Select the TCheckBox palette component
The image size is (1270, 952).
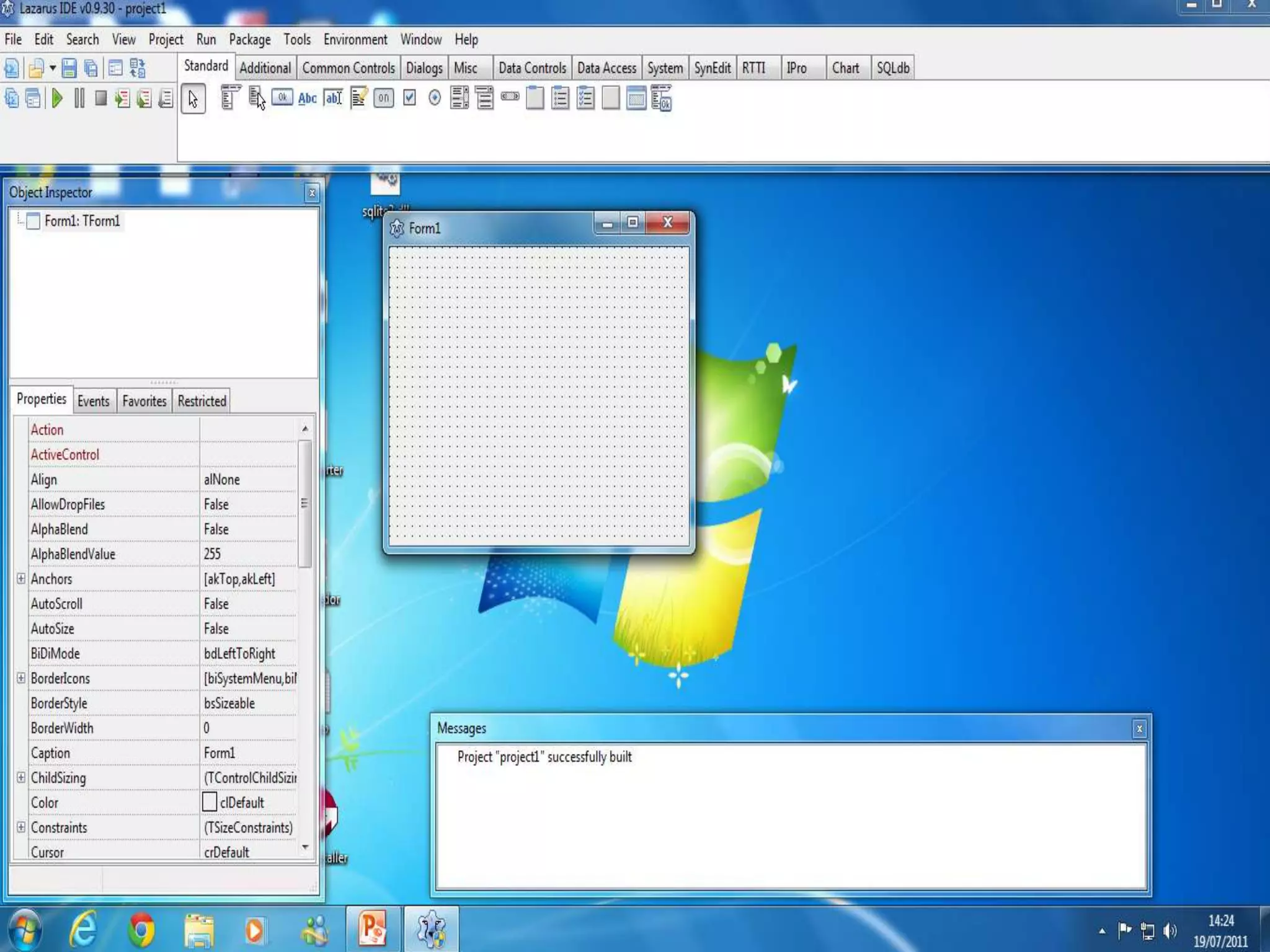[x=409, y=98]
